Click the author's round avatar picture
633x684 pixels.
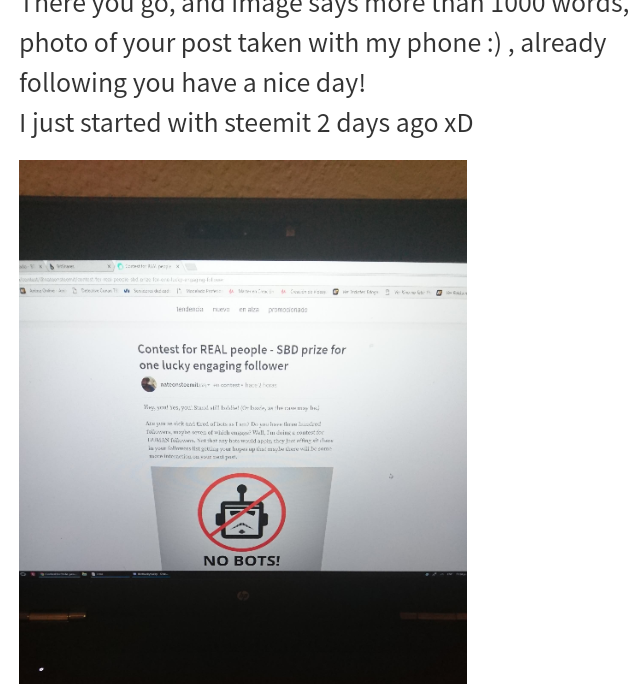(x=149, y=384)
